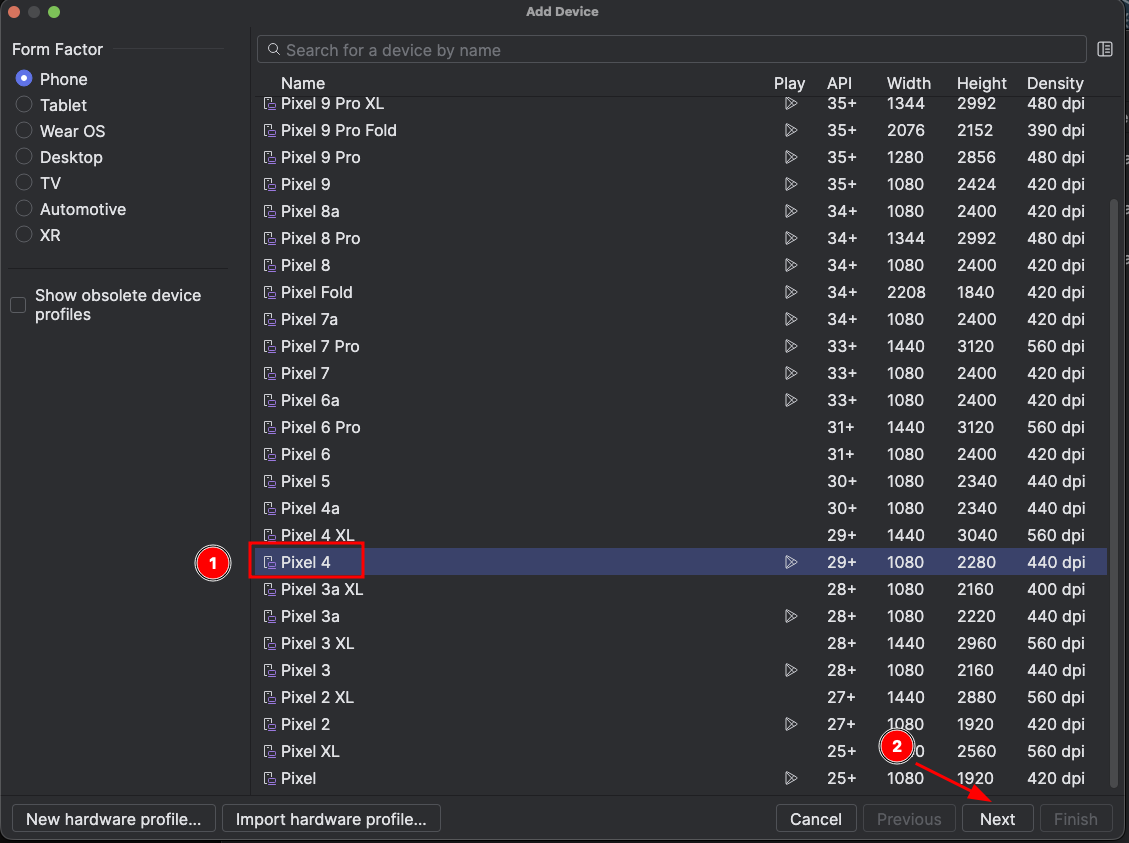
Task: Enable Show obsolete device profiles checkbox
Action: pyautogui.click(x=18, y=305)
